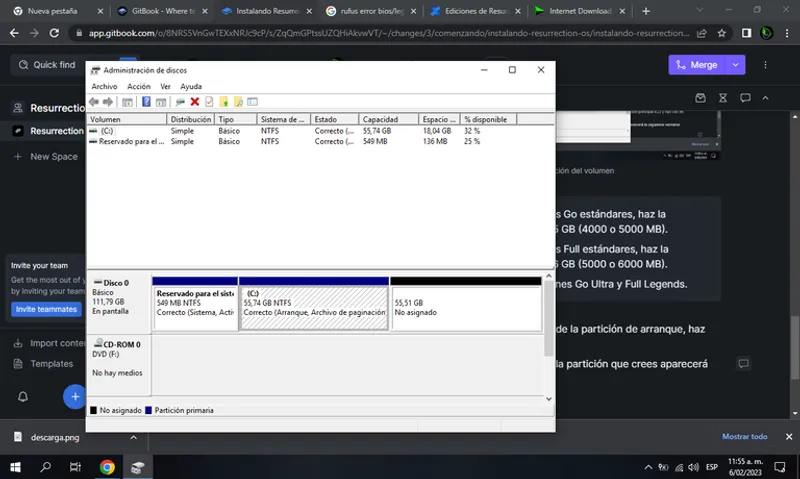Open the Acción menu
800x479 pixels.
click(139, 87)
